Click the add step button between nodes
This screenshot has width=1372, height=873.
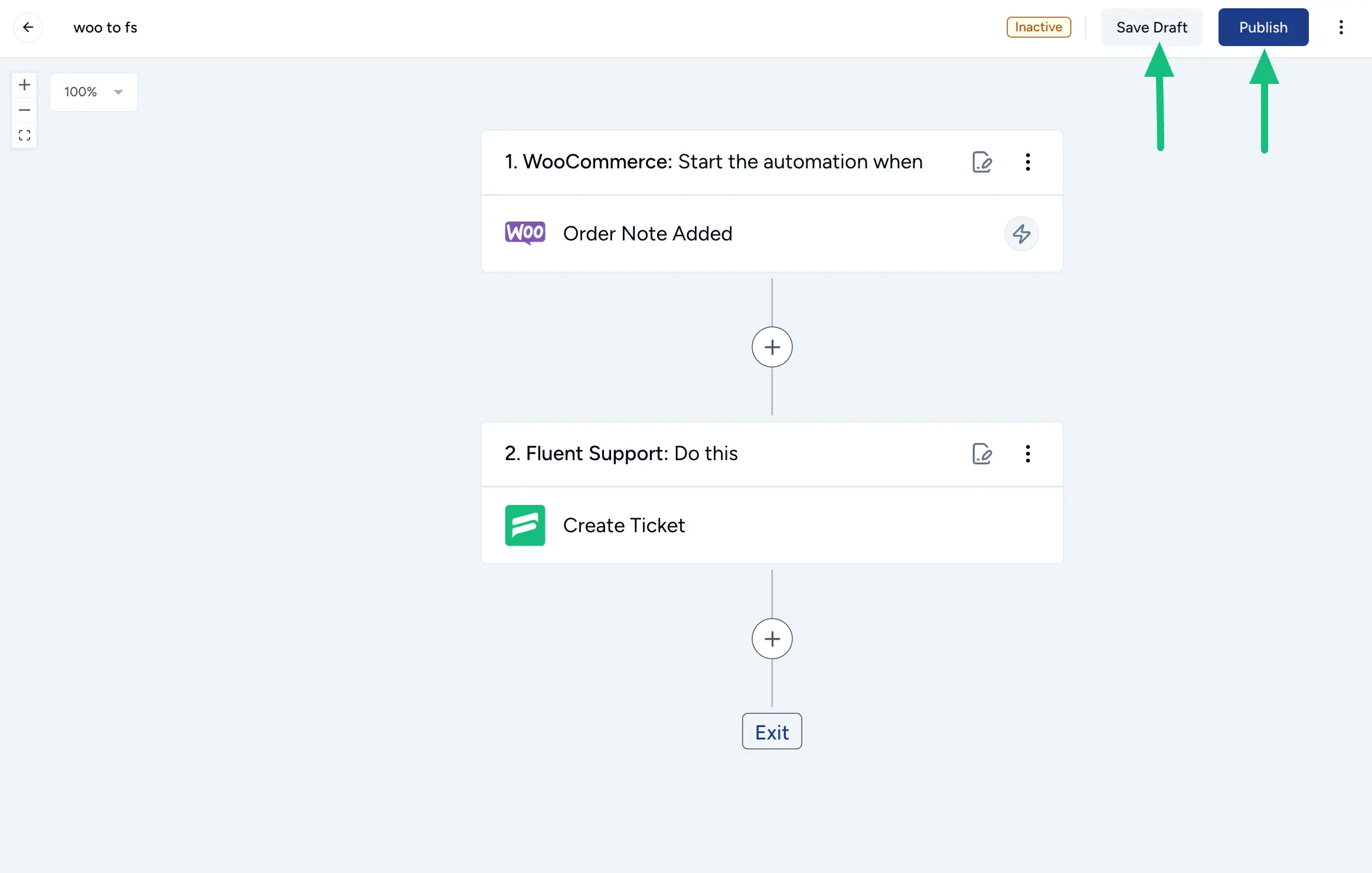[x=771, y=346]
